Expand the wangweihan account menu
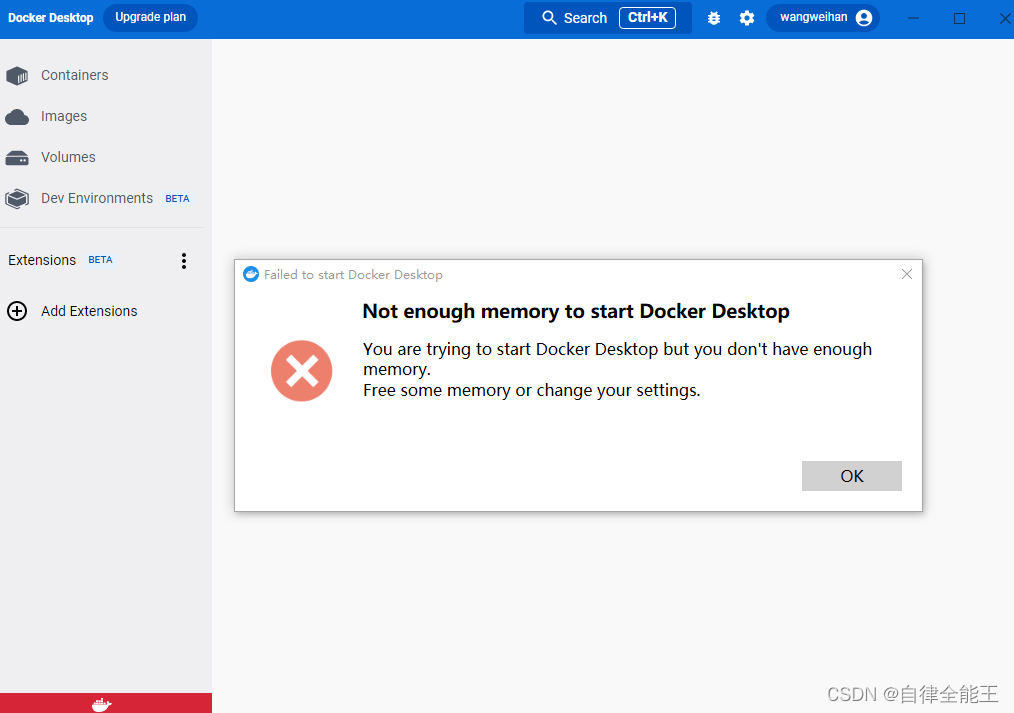The image size is (1014, 713). pos(822,17)
